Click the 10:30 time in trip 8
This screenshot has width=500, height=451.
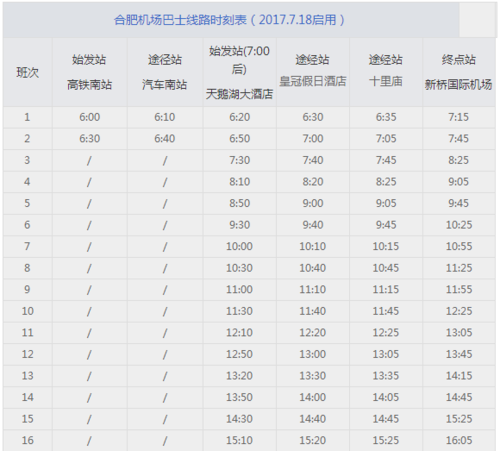[239, 268]
